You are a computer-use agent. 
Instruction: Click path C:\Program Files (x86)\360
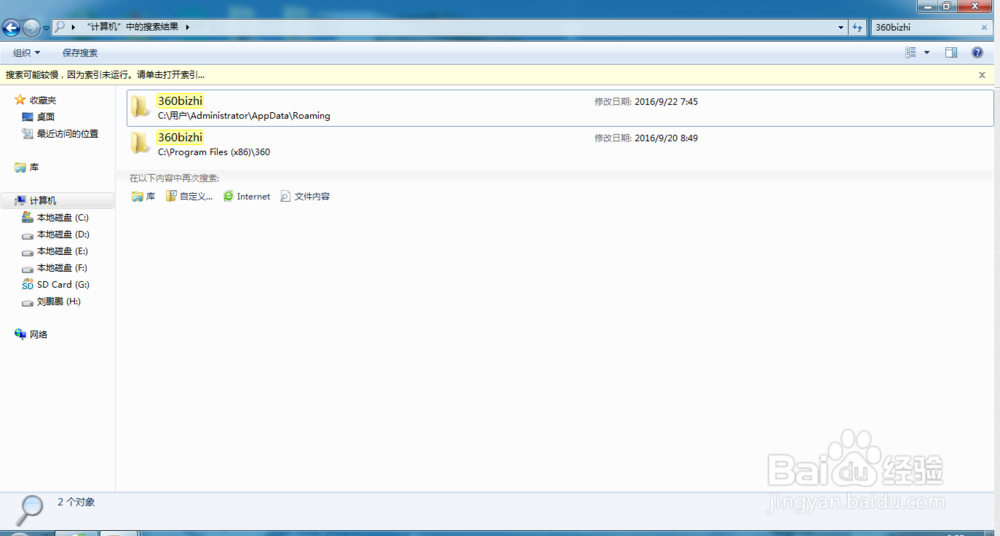[214, 153]
